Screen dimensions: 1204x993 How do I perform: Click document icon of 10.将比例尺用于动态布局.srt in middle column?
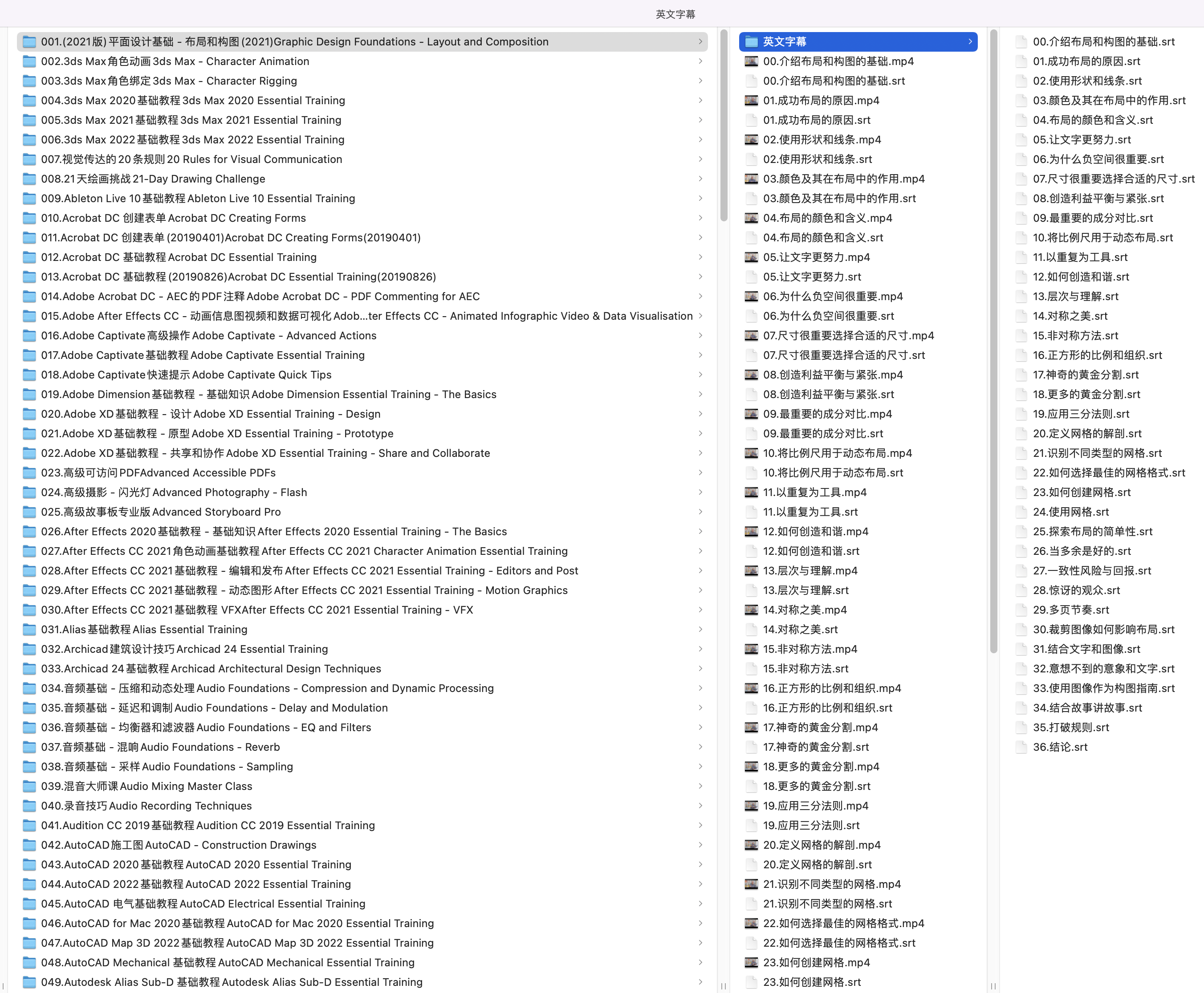click(x=752, y=473)
